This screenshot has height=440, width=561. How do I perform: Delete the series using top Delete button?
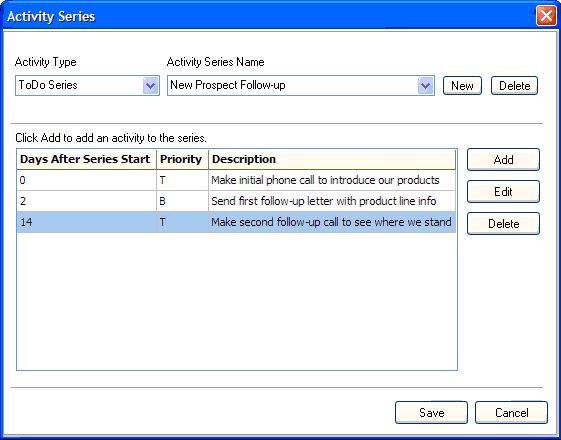514,86
